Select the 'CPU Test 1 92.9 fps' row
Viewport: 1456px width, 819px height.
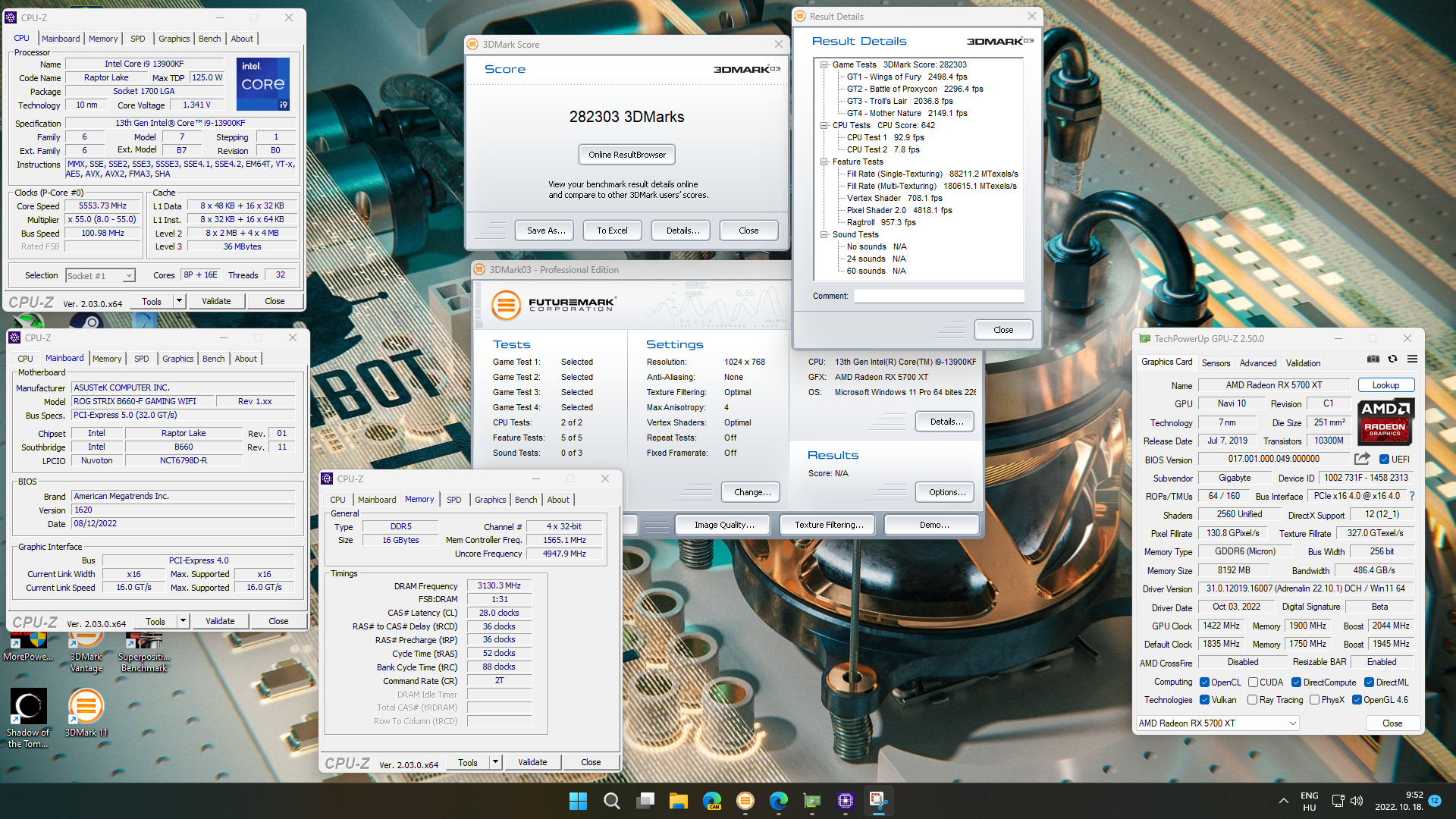coord(886,137)
